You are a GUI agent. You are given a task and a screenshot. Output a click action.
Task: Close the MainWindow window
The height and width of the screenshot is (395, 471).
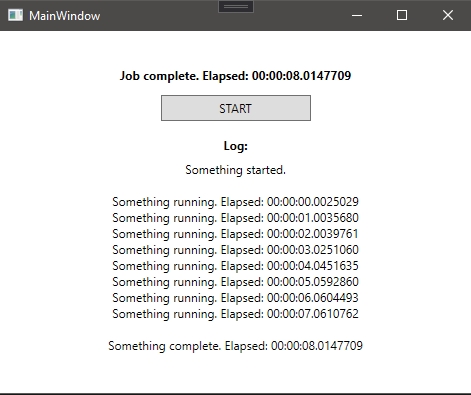[448, 15]
